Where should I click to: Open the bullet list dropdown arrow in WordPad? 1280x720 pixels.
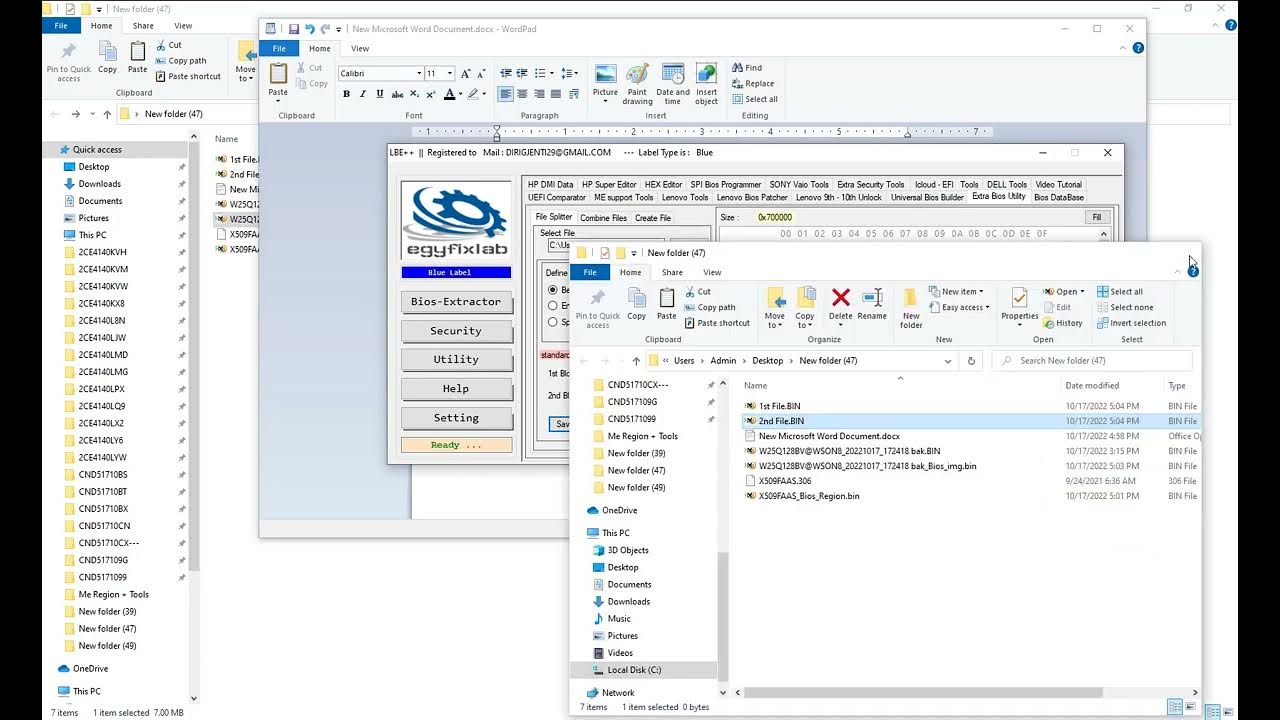click(551, 73)
